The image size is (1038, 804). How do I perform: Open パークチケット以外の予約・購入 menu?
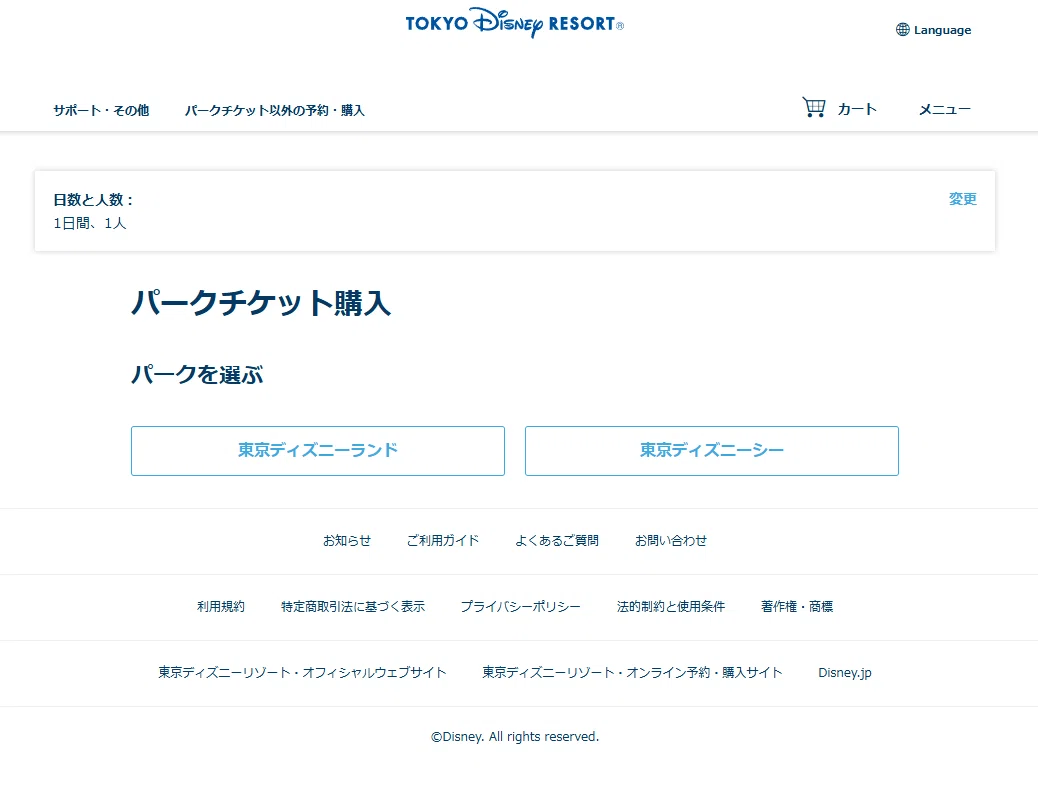(x=275, y=111)
